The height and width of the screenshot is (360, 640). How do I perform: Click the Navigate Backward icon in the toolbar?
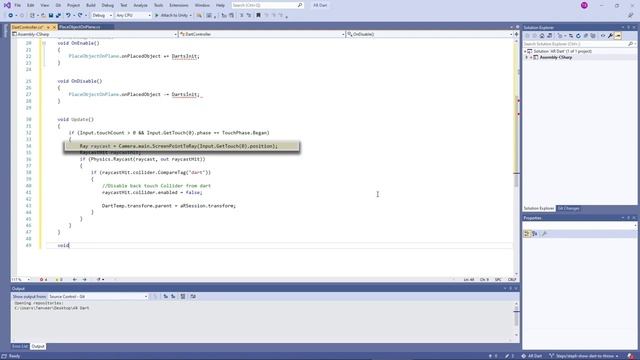tap(11, 15)
